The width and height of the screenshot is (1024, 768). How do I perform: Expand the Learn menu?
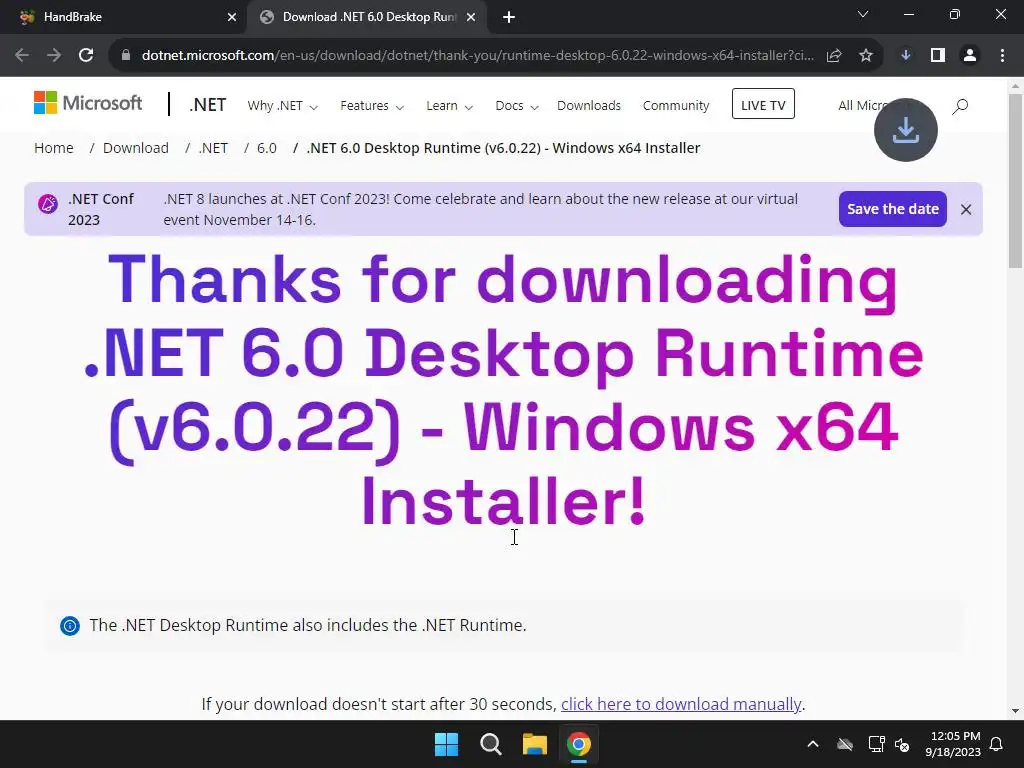click(449, 106)
